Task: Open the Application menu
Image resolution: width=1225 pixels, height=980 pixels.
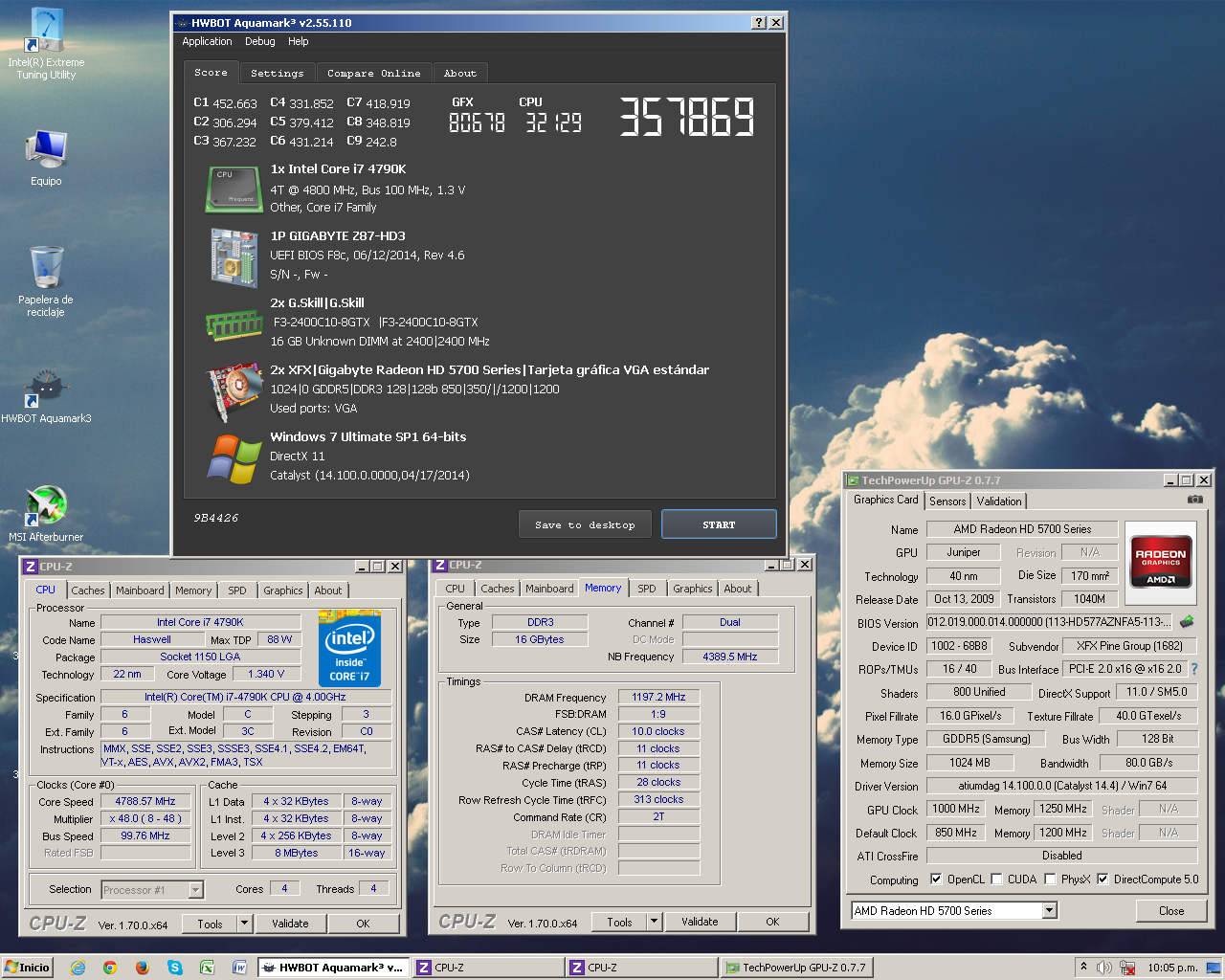Action: 207,41
